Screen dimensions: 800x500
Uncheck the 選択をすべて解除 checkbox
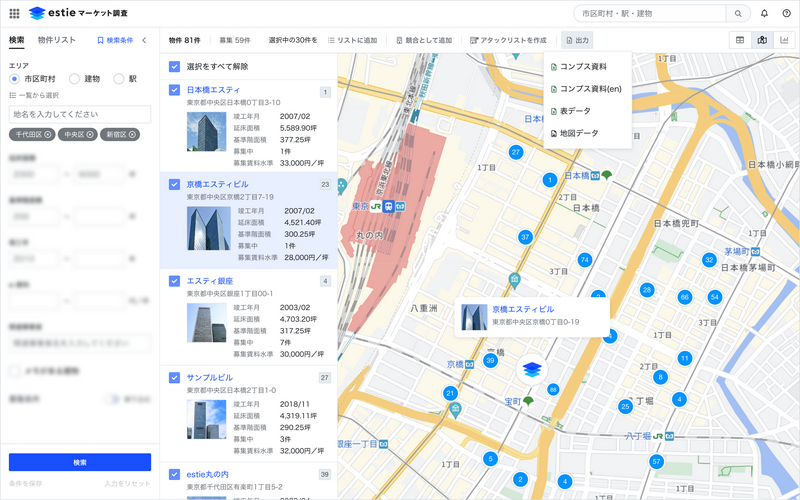click(175, 67)
